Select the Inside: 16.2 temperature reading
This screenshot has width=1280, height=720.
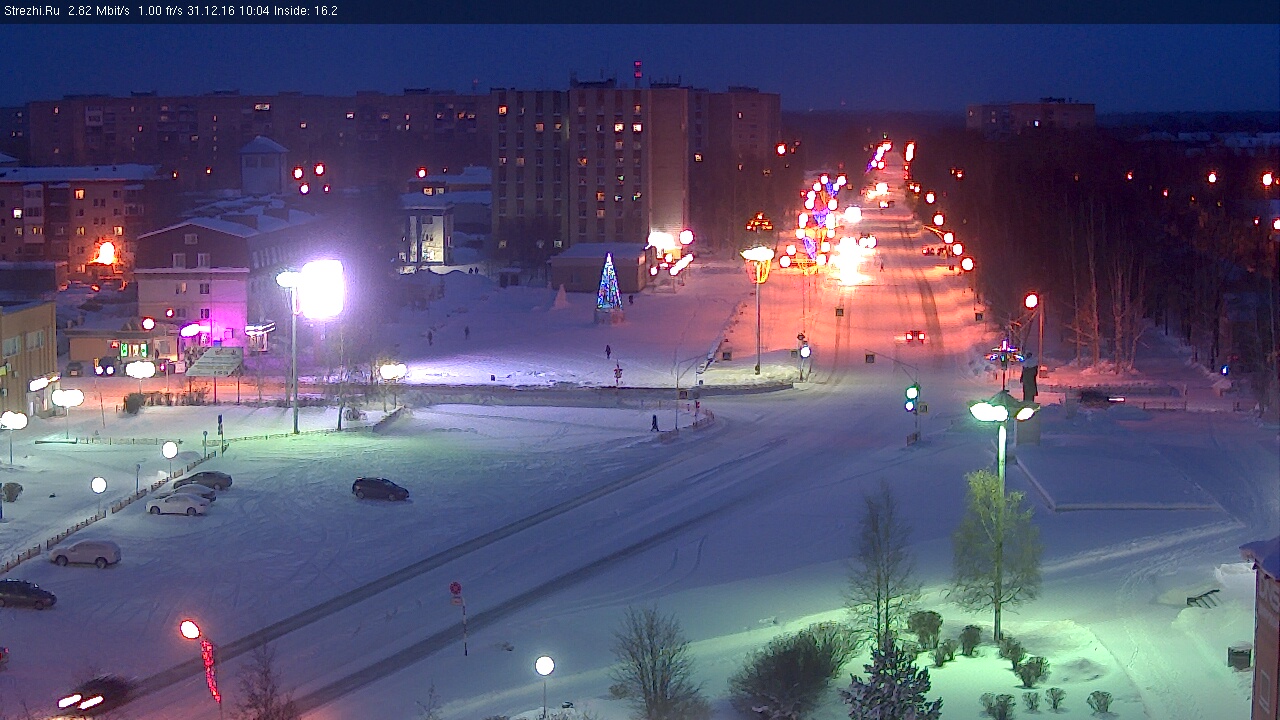(x=306, y=11)
